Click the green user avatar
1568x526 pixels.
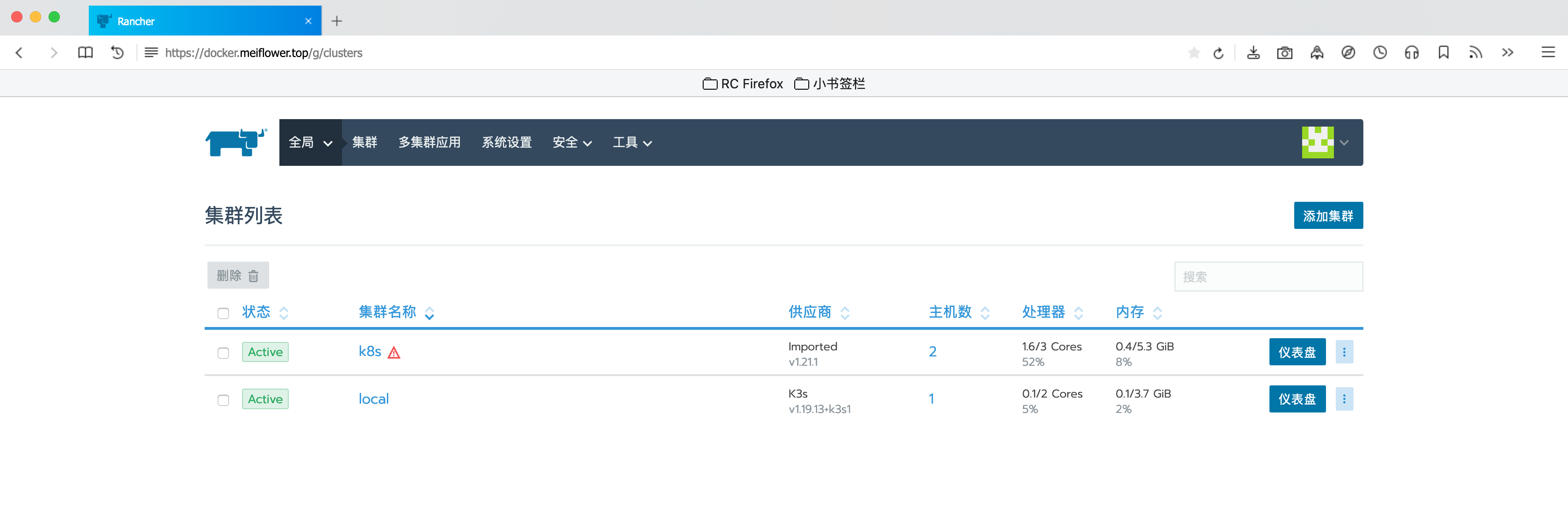tap(1317, 142)
